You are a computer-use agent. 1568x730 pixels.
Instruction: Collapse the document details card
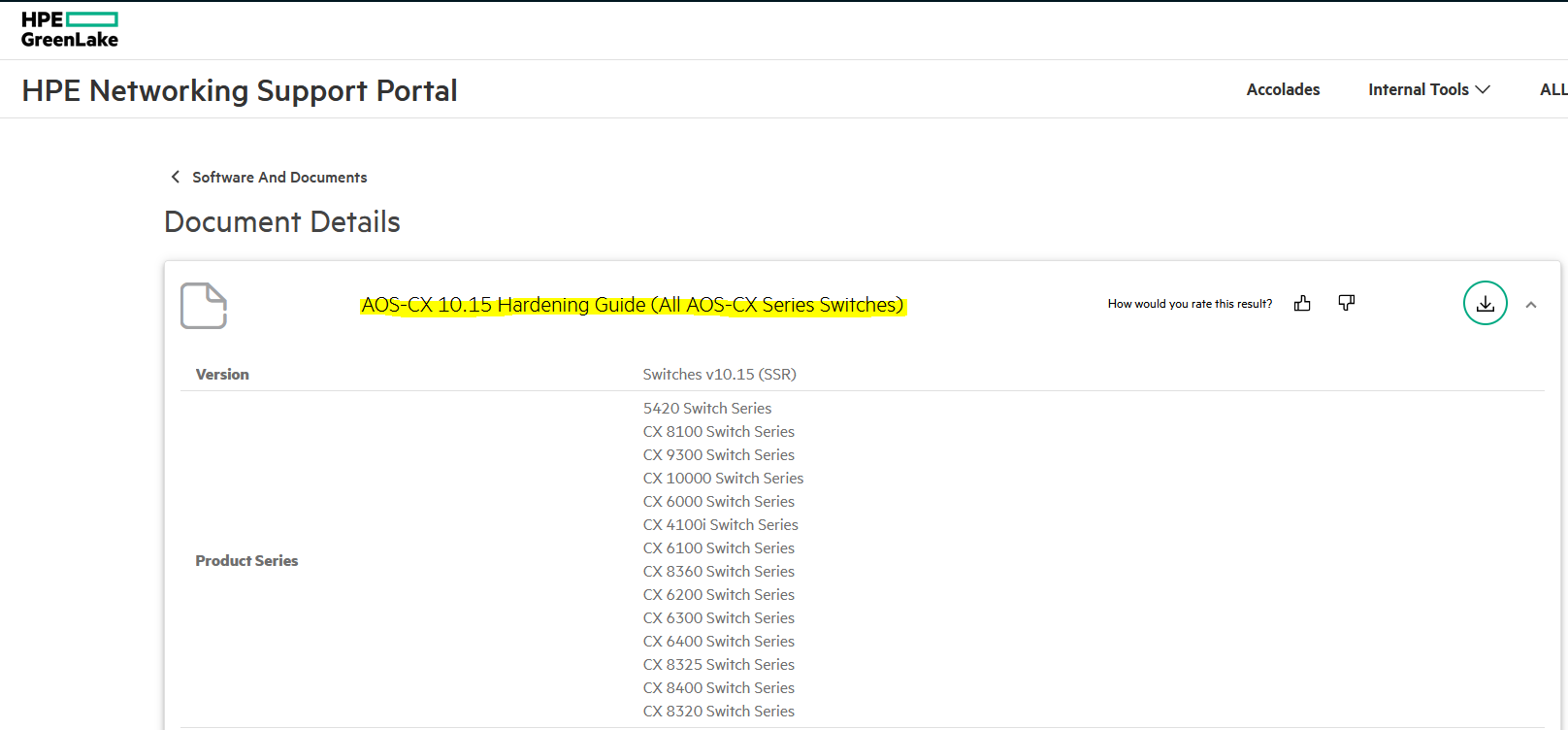[x=1531, y=305]
